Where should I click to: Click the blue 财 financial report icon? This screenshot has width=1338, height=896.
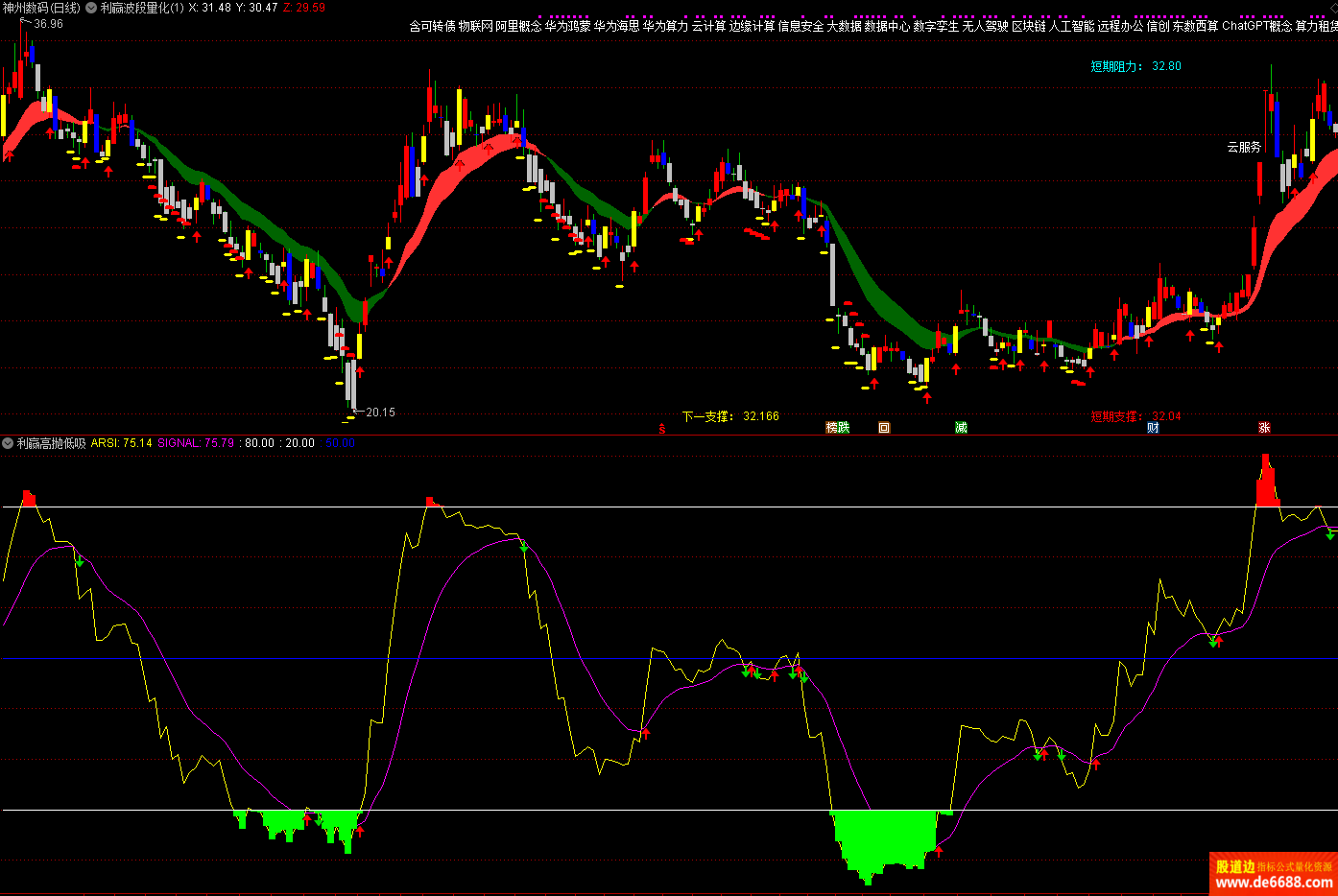(x=1153, y=428)
